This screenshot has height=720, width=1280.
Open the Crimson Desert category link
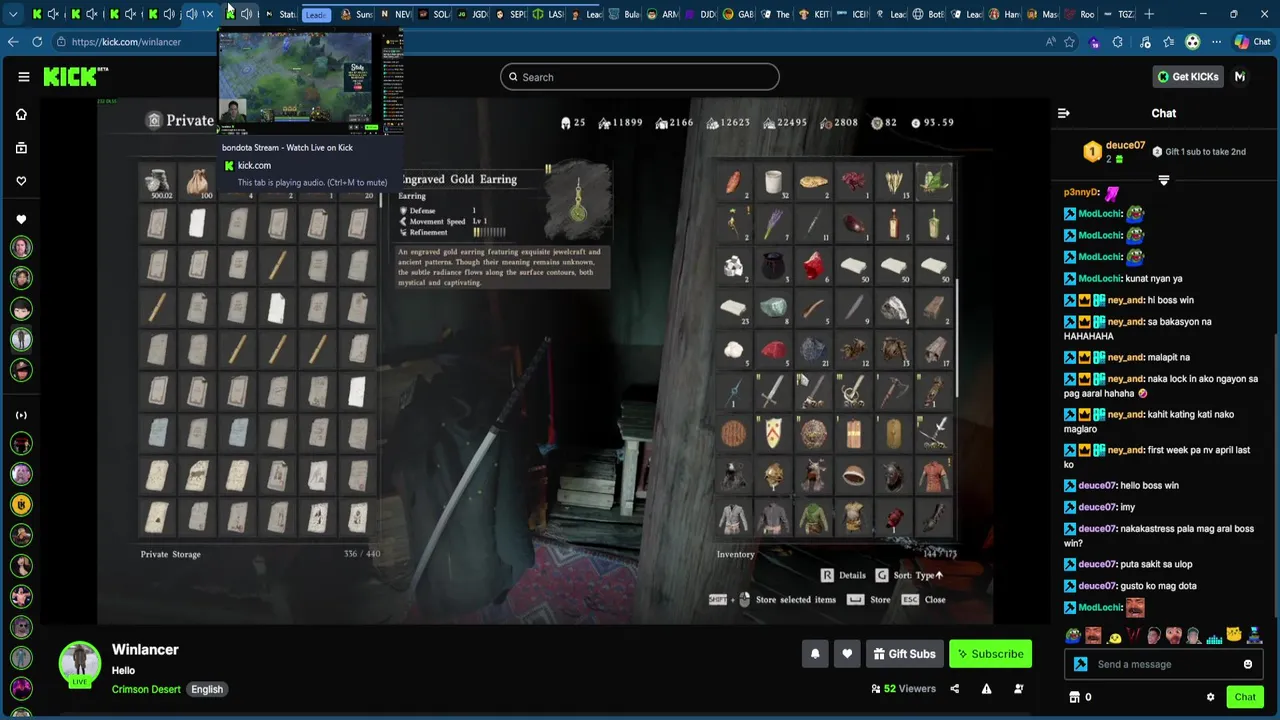(x=146, y=689)
